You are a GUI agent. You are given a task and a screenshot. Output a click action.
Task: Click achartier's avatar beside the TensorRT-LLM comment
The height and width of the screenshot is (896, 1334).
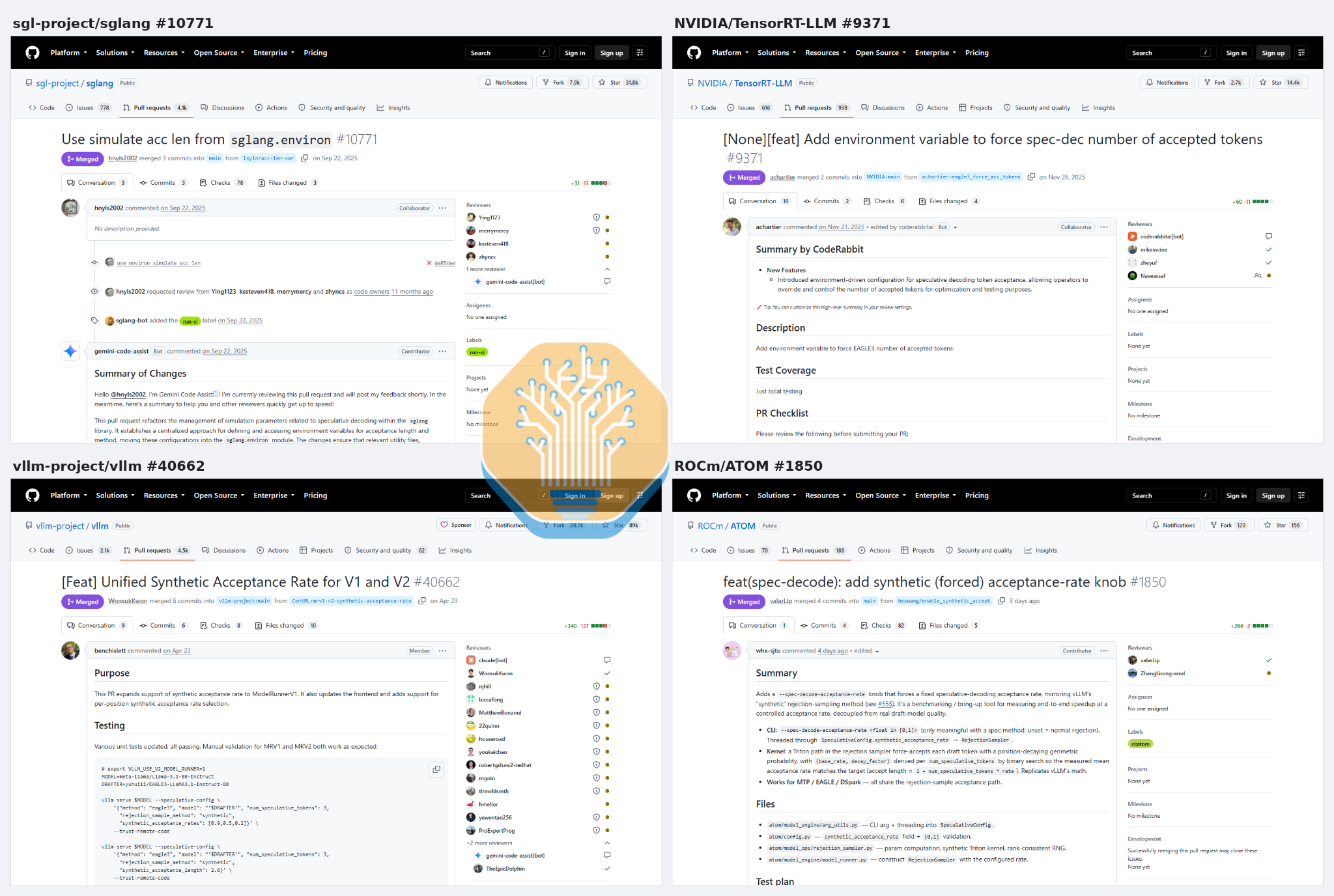coord(732,227)
